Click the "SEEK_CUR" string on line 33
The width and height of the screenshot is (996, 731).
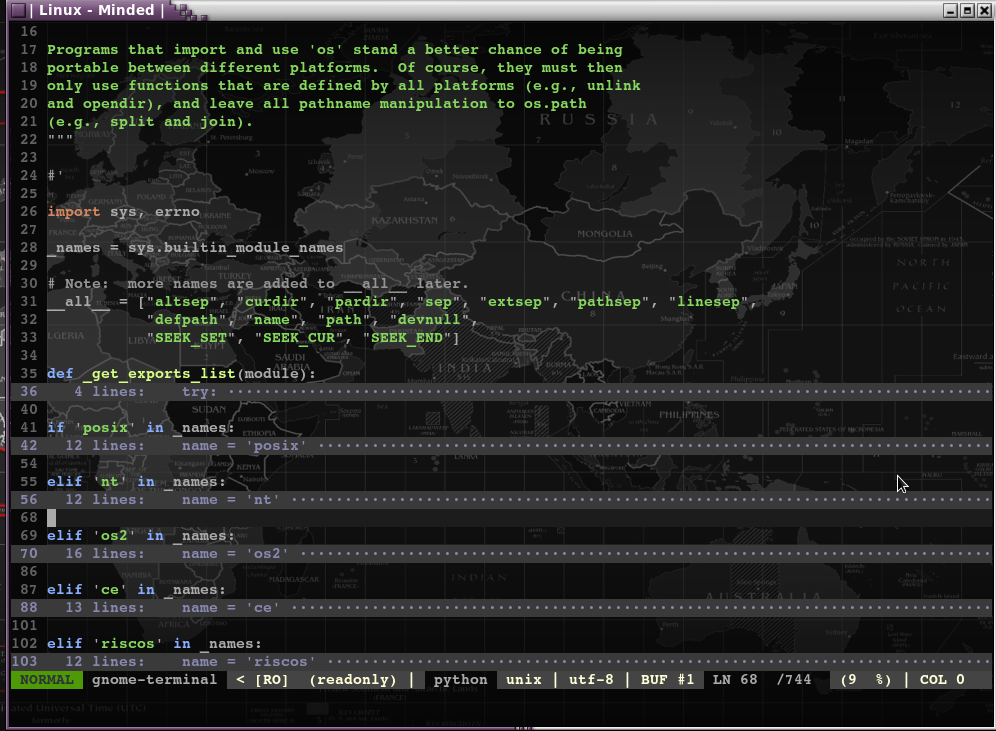tap(299, 338)
